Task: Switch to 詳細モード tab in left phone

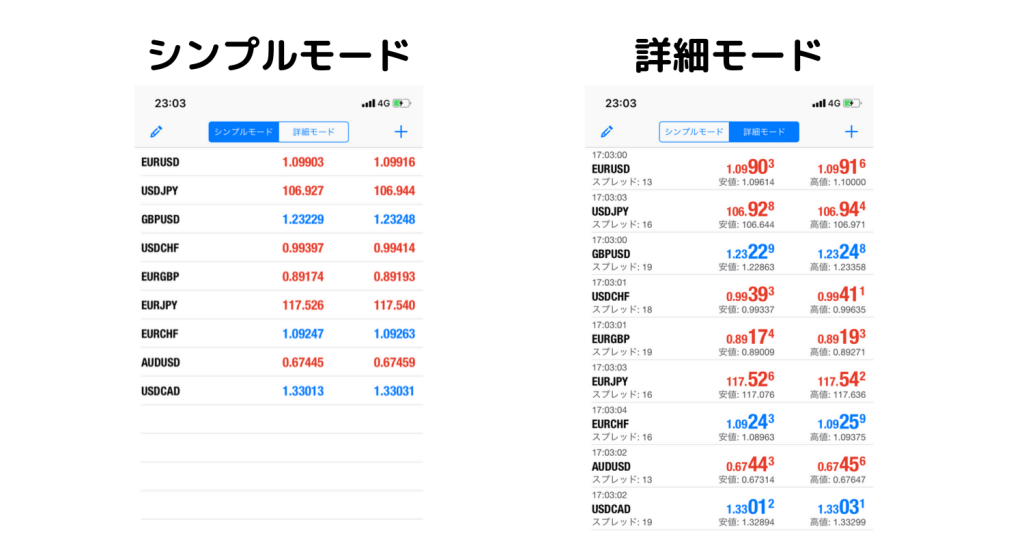Action: coord(313,132)
